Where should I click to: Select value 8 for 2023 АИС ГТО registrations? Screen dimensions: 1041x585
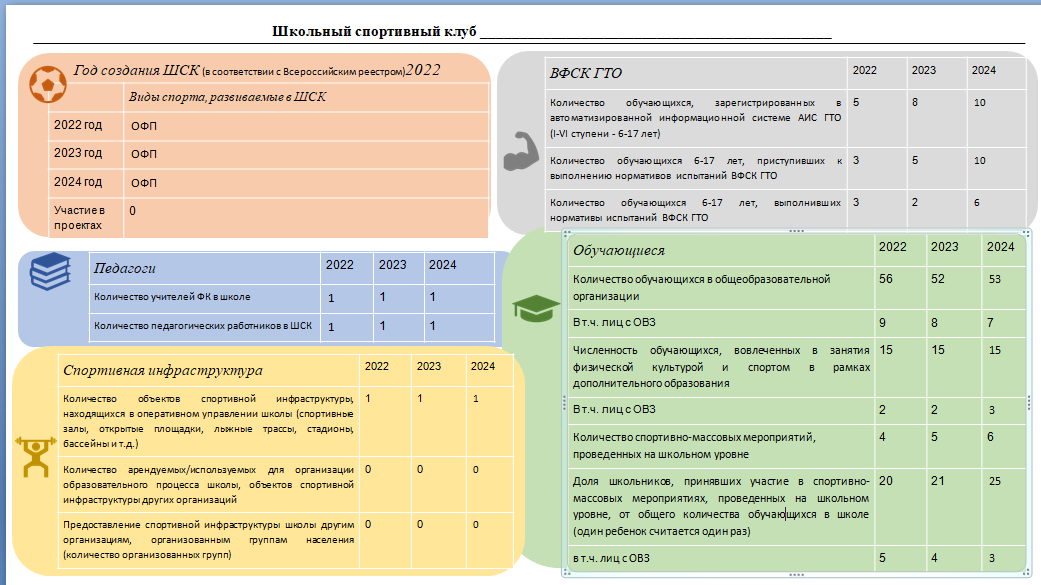915,103
